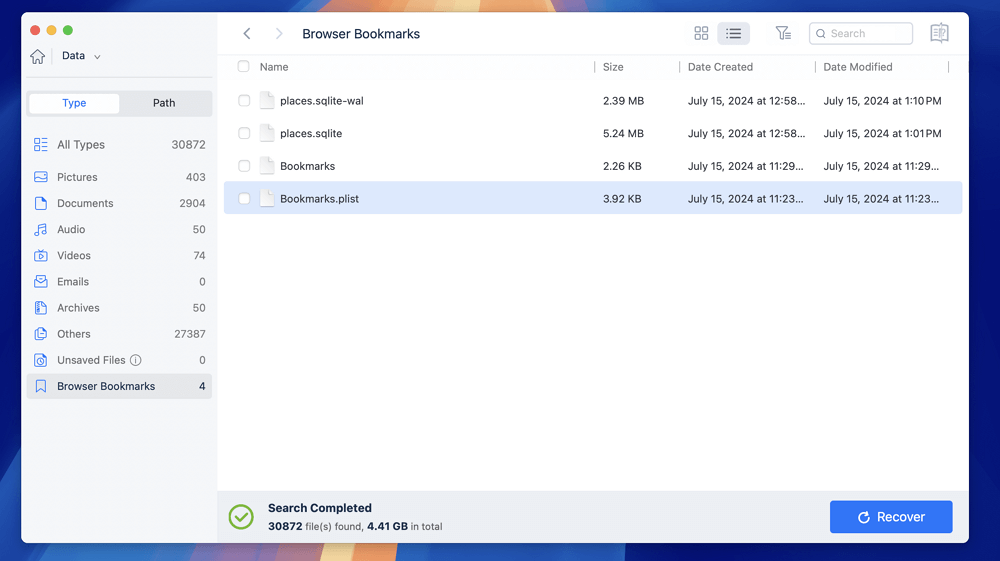Check the places.sqlite-wal checkbox

pos(244,101)
